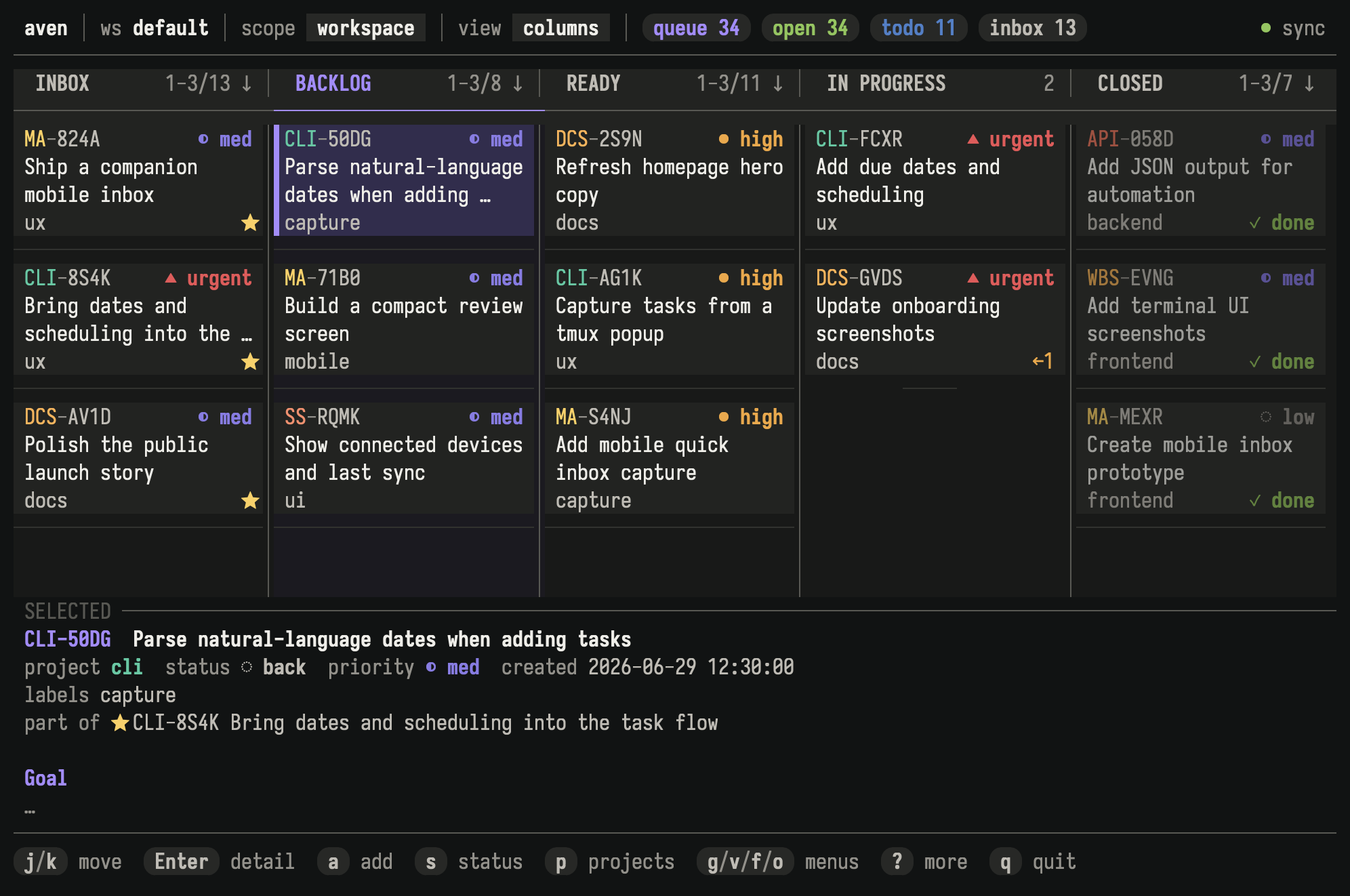The height and width of the screenshot is (896, 1350).
Task: Select the BACKLOG column header
Action: point(333,83)
